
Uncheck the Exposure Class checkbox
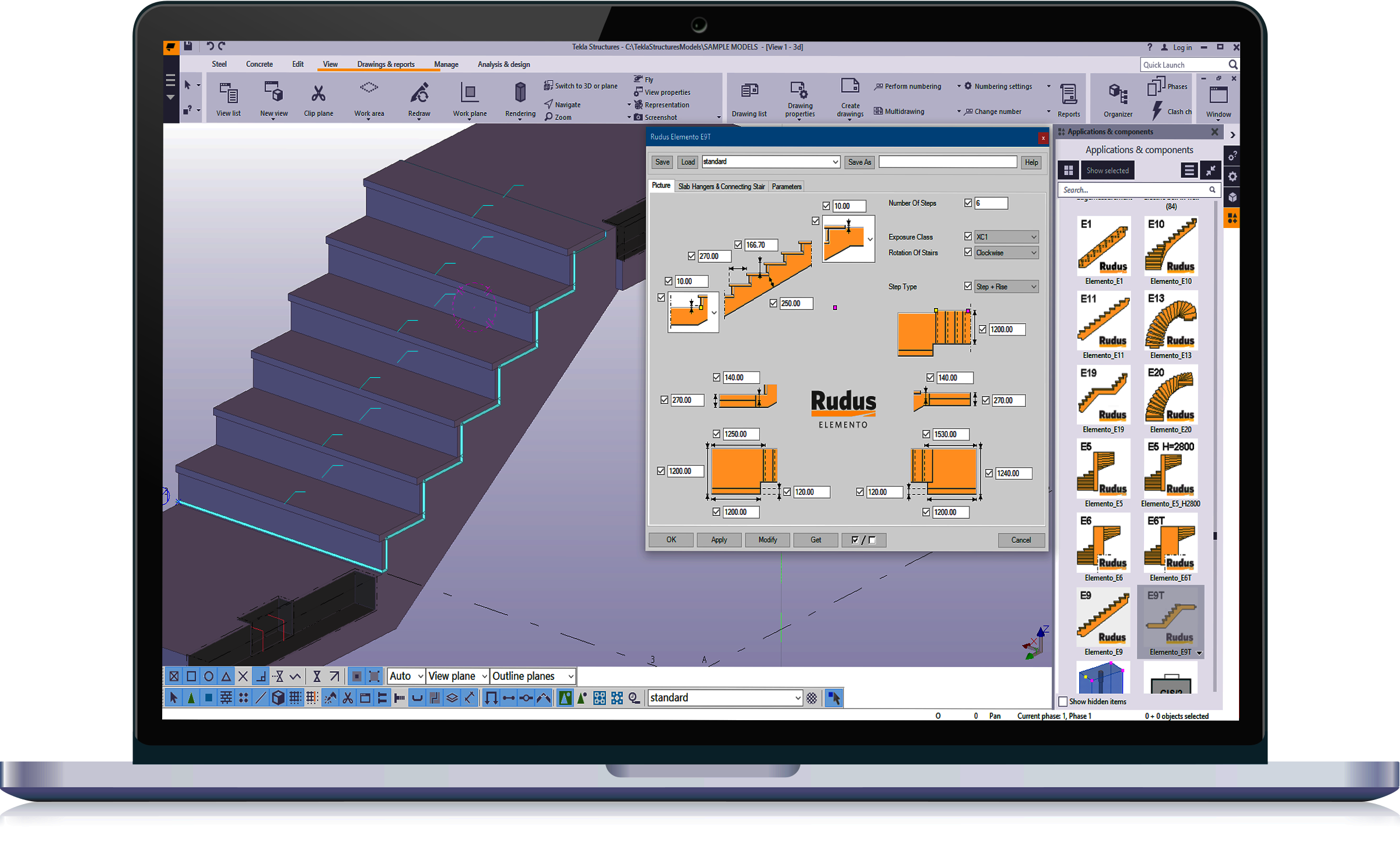click(968, 236)
